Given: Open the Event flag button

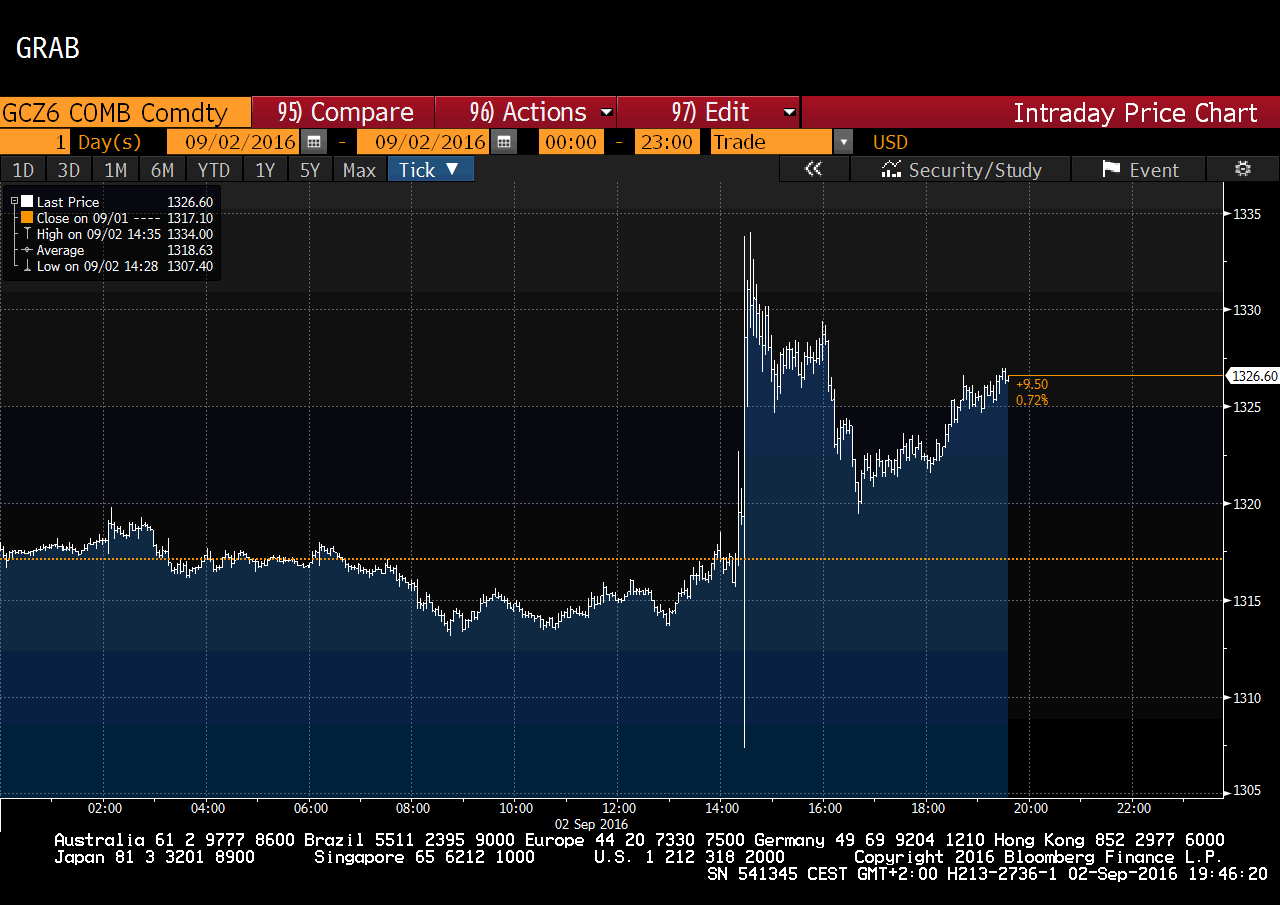Looking at the screenshot, I should coord(1140,170).
